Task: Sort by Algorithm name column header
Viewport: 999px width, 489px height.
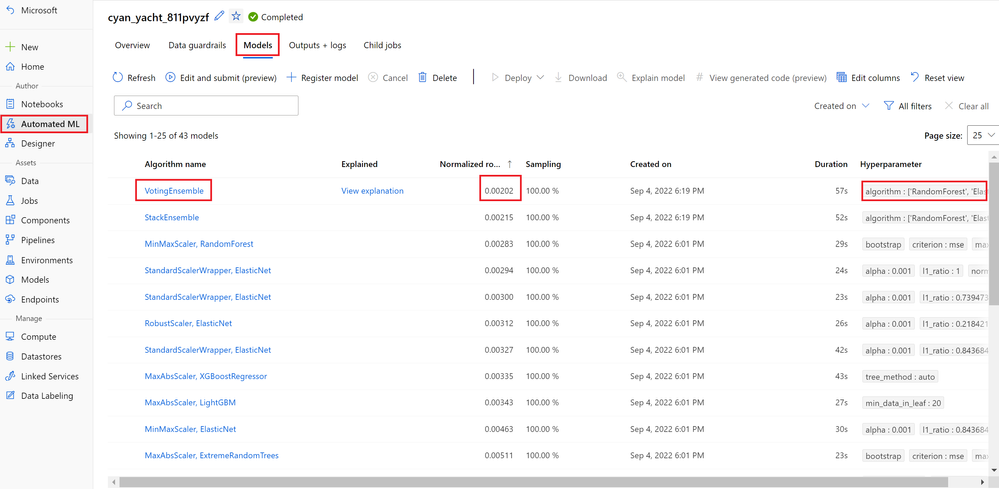Action: click(x=175, y=164)
